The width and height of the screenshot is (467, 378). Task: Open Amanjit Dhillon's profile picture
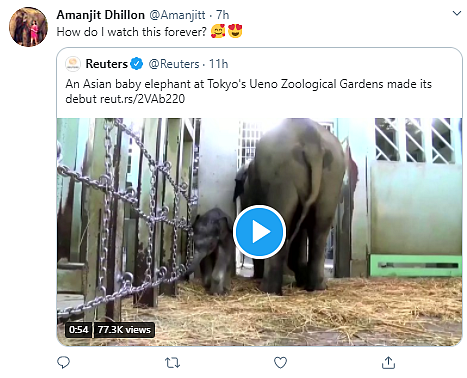(x=28, y=27)
